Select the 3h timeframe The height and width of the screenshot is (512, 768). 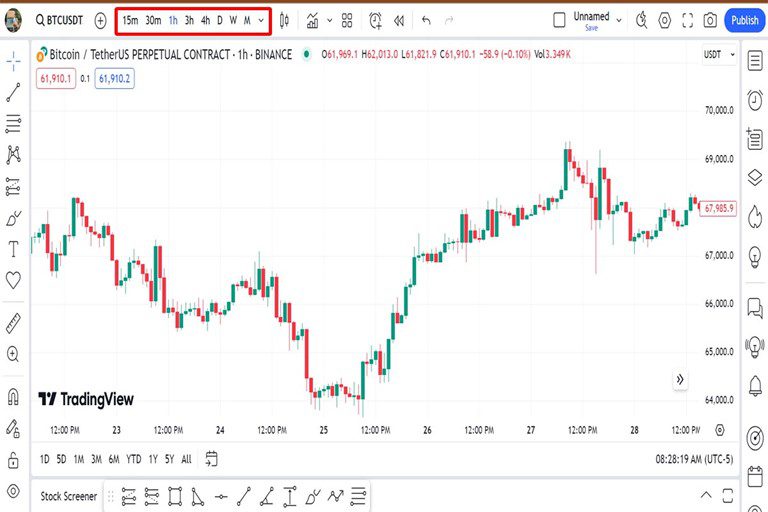pyautogui.click(x=190, y=21)
